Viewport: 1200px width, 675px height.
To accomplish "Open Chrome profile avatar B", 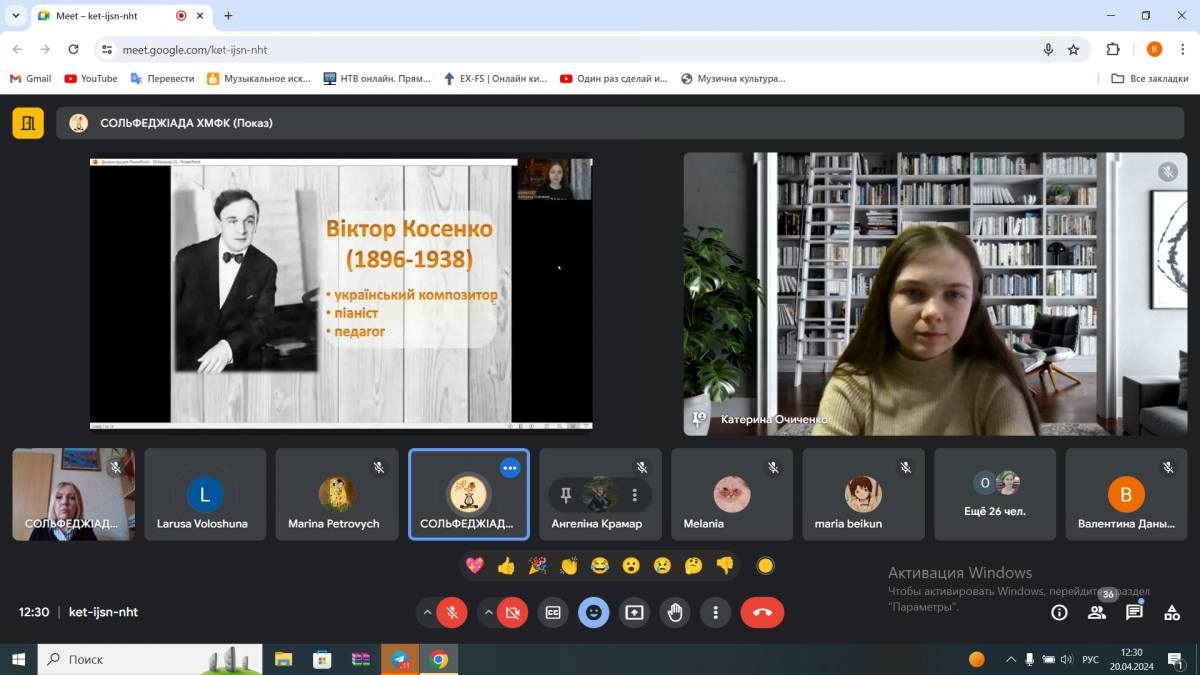I will click(1154, 49).
